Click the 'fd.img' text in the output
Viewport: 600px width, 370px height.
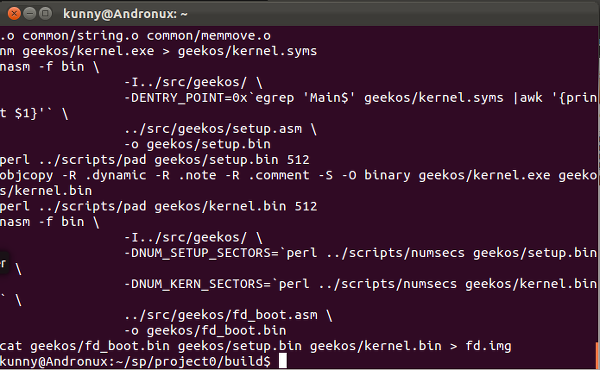point(488,346)
